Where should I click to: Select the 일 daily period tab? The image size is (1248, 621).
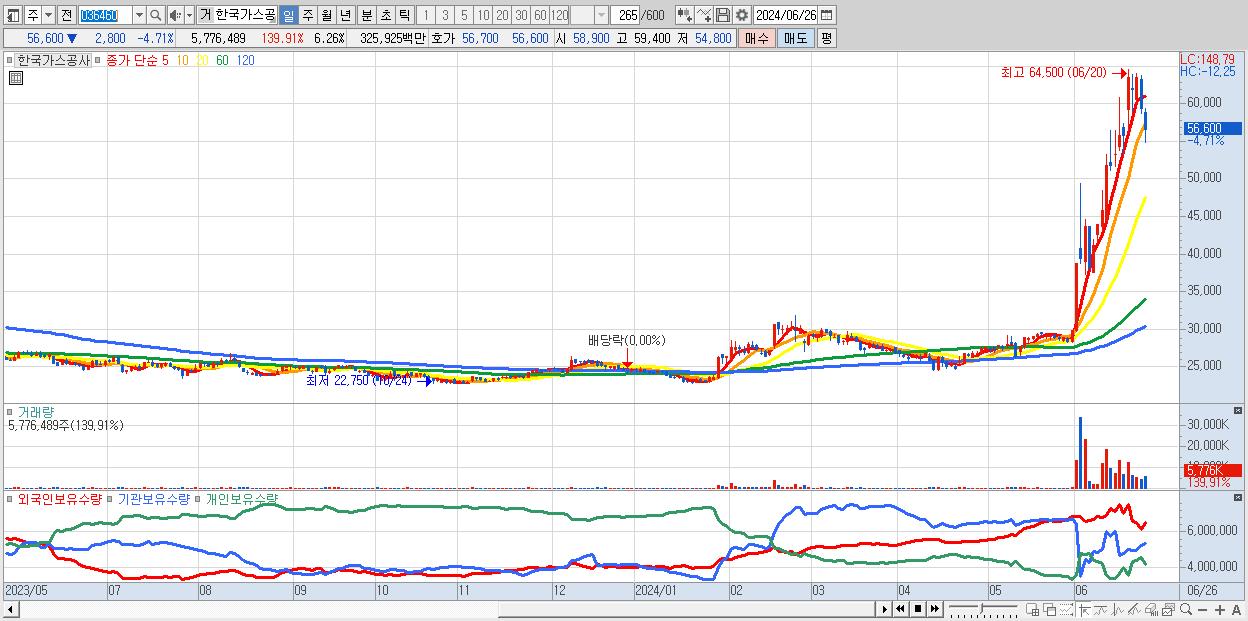[288, 15]
